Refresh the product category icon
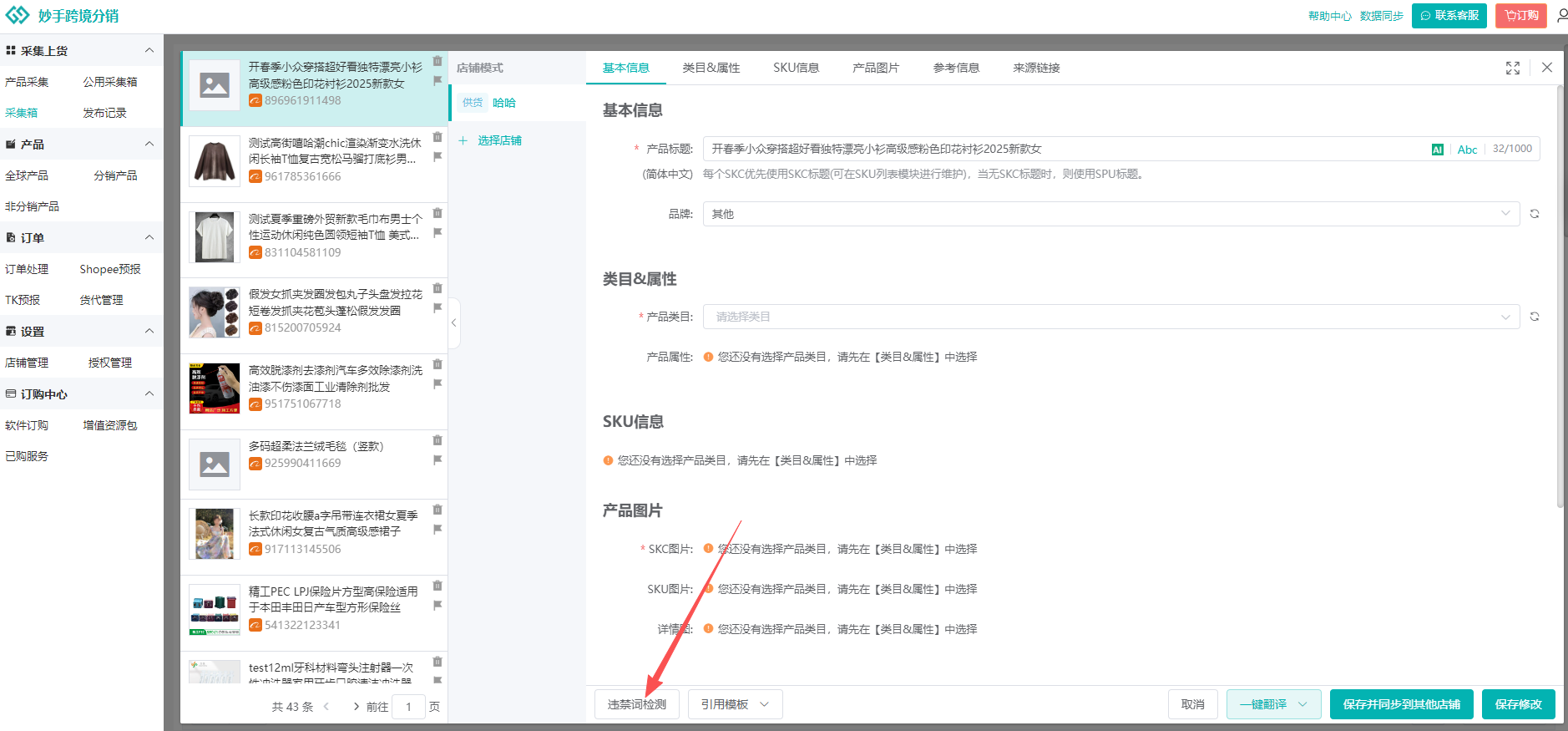 (1535, 317)
